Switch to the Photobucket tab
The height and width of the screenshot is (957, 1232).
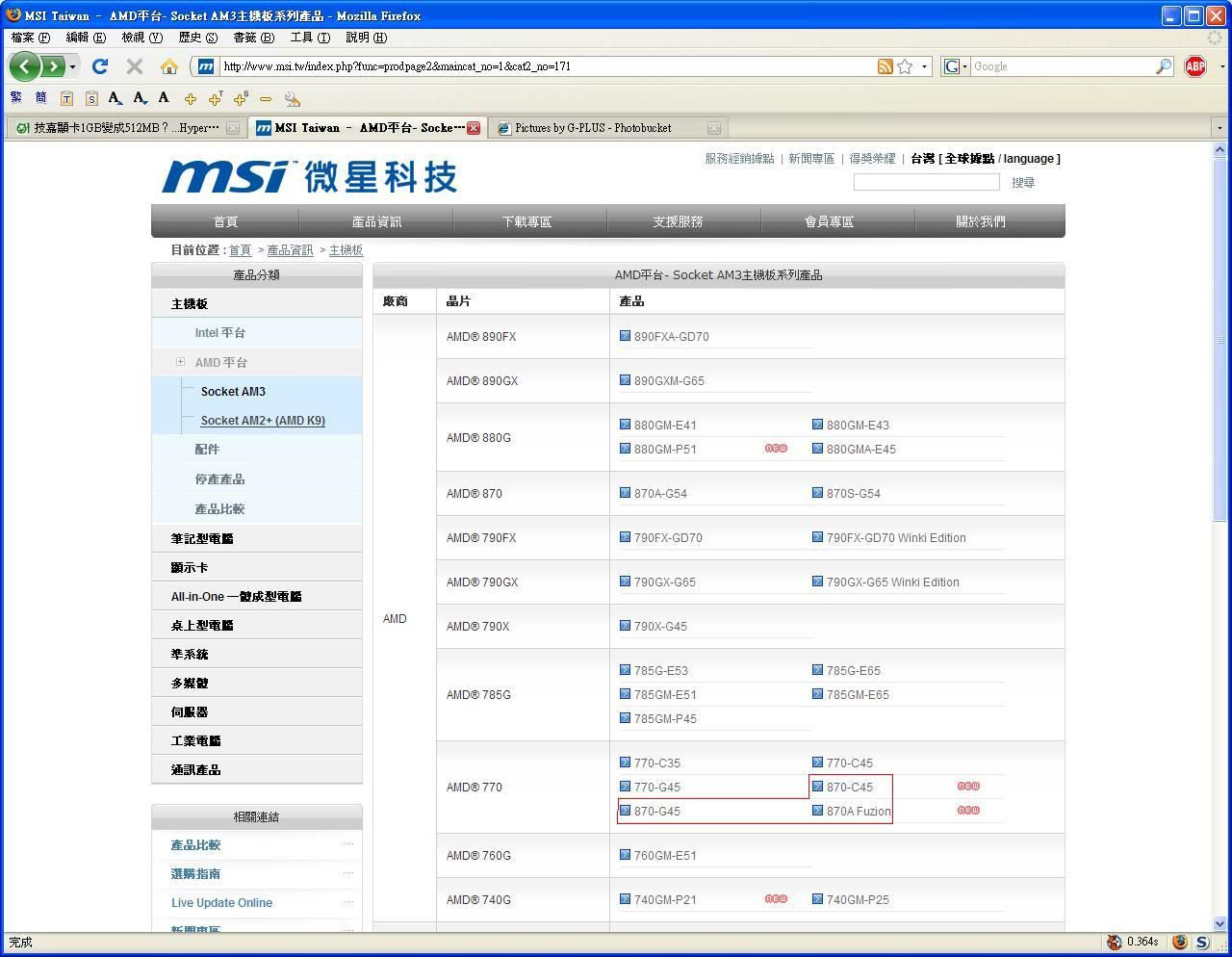point(593,127)
